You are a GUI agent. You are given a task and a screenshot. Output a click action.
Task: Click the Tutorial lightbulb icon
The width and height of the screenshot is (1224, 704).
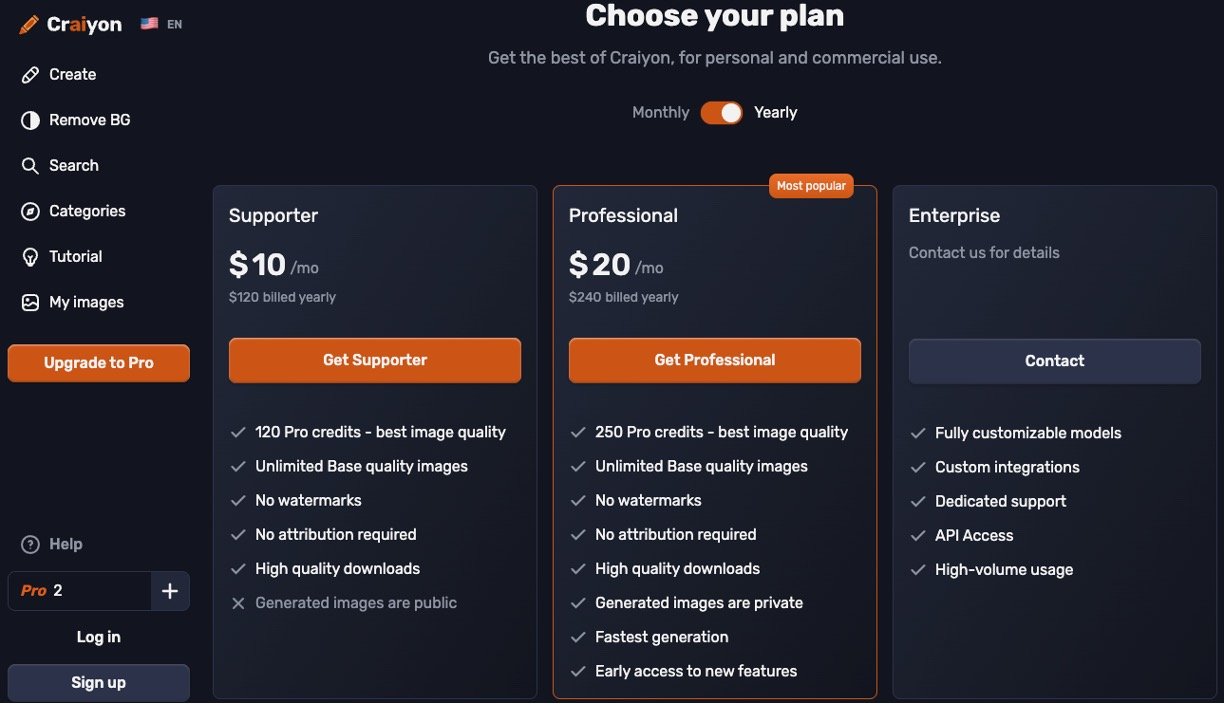(30, 257)
